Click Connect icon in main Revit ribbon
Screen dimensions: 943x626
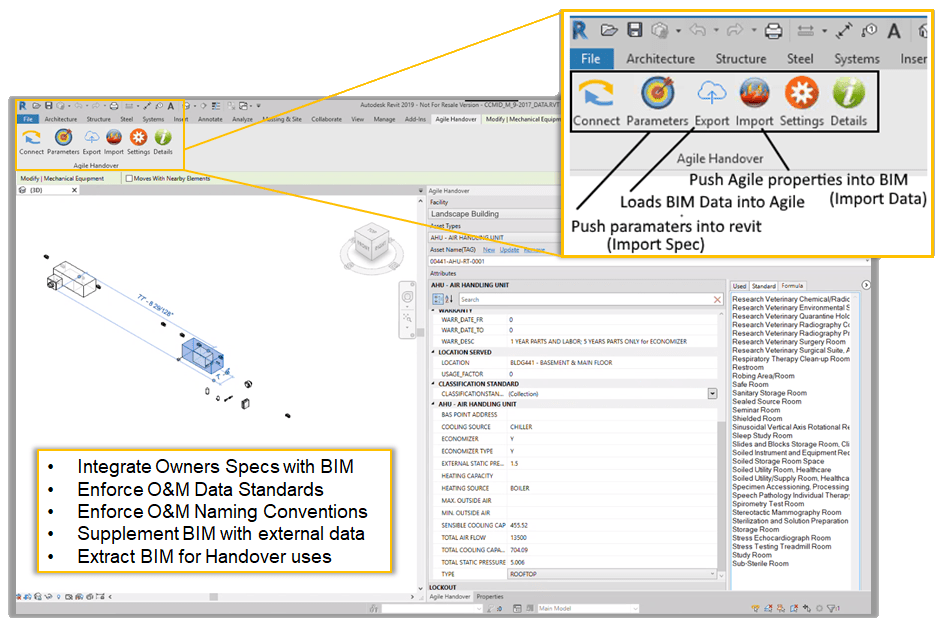[x=31, y=138]
